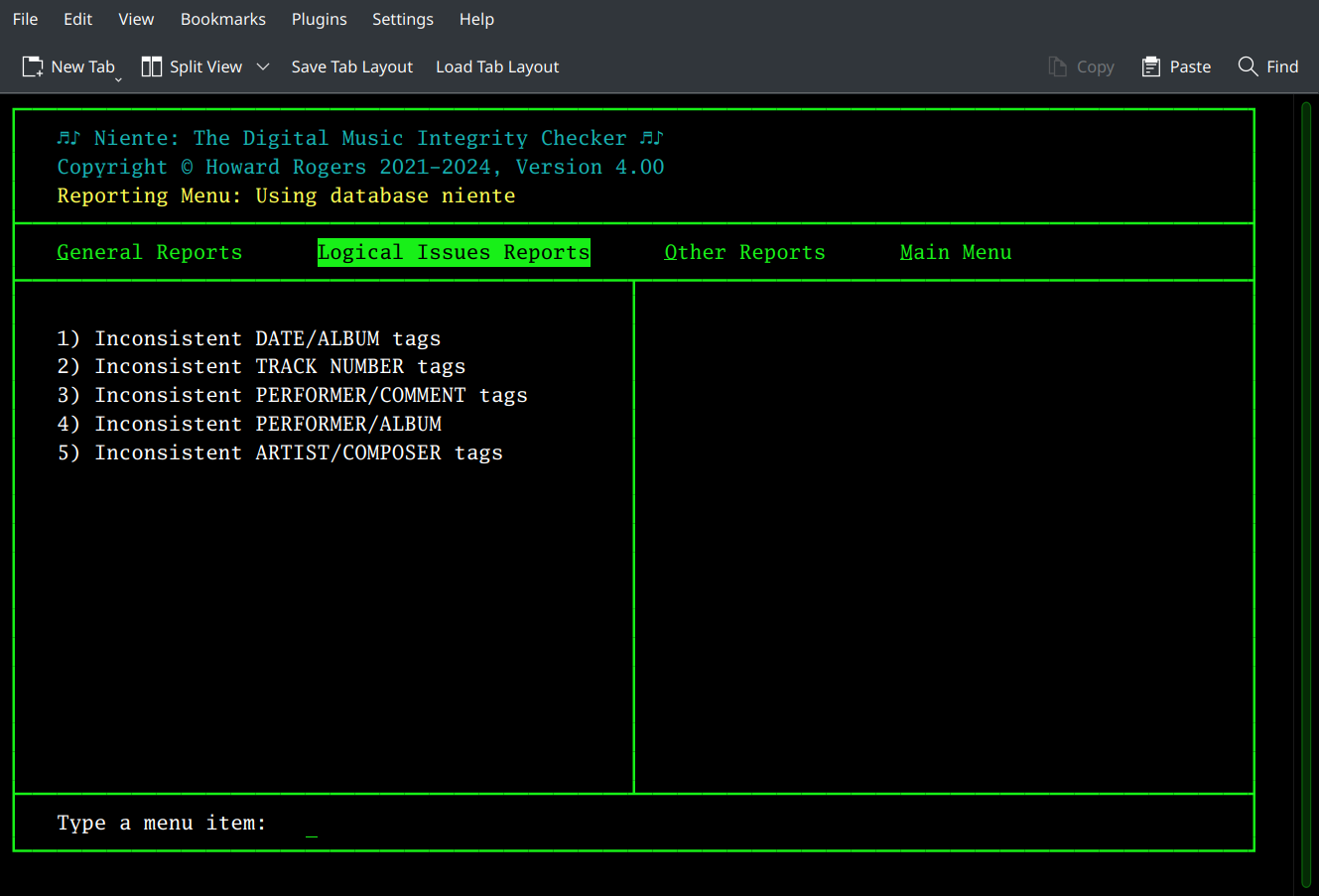Select Main Menu in the reporting menu
Image resolution: width=1319 pixels, height=896 pixels.
pyautogui.click(x=956, y=252)
